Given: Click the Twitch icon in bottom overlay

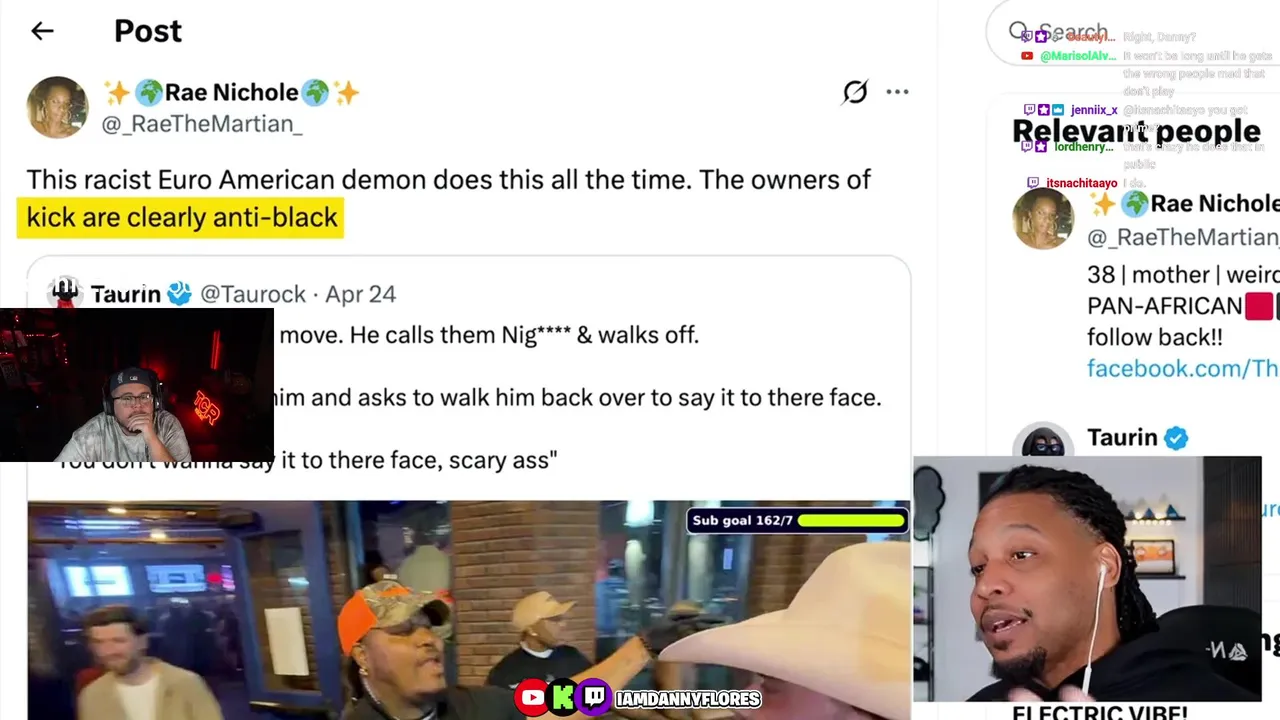Looking at the screenshot, I should tap(594, 698).
